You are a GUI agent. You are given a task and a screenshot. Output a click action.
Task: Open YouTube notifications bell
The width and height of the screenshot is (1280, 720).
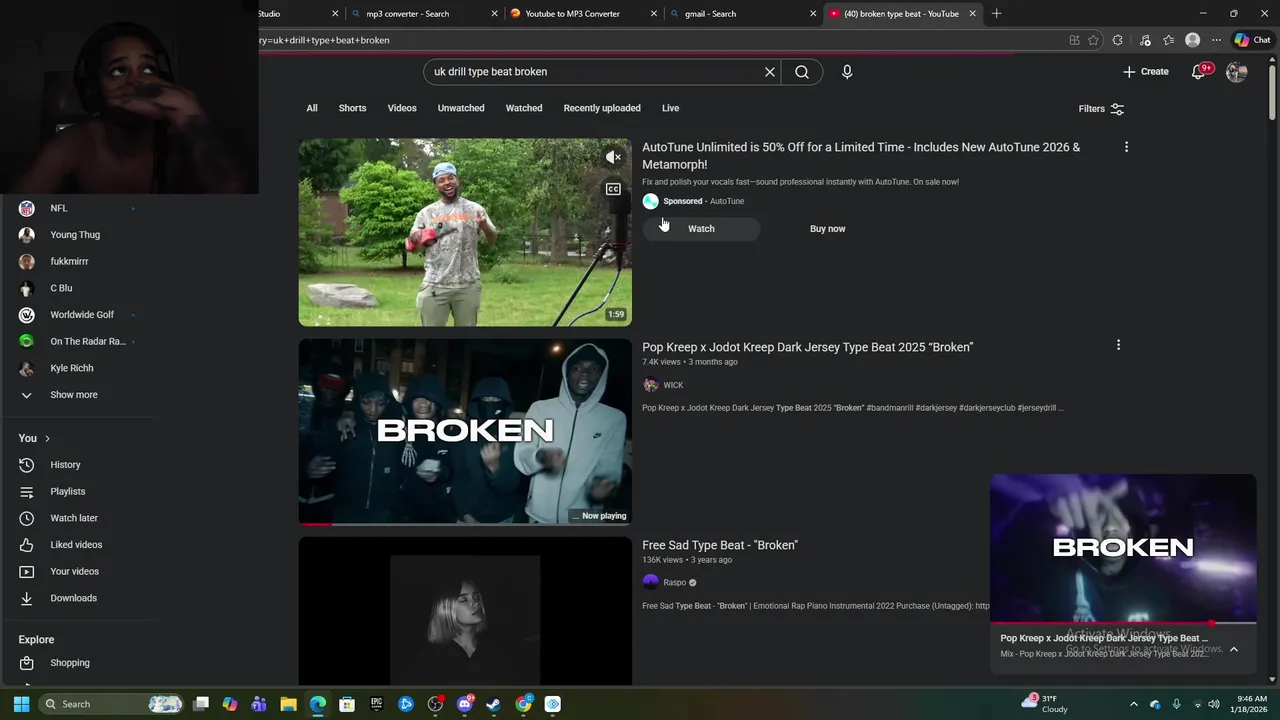pos(1199,72)
